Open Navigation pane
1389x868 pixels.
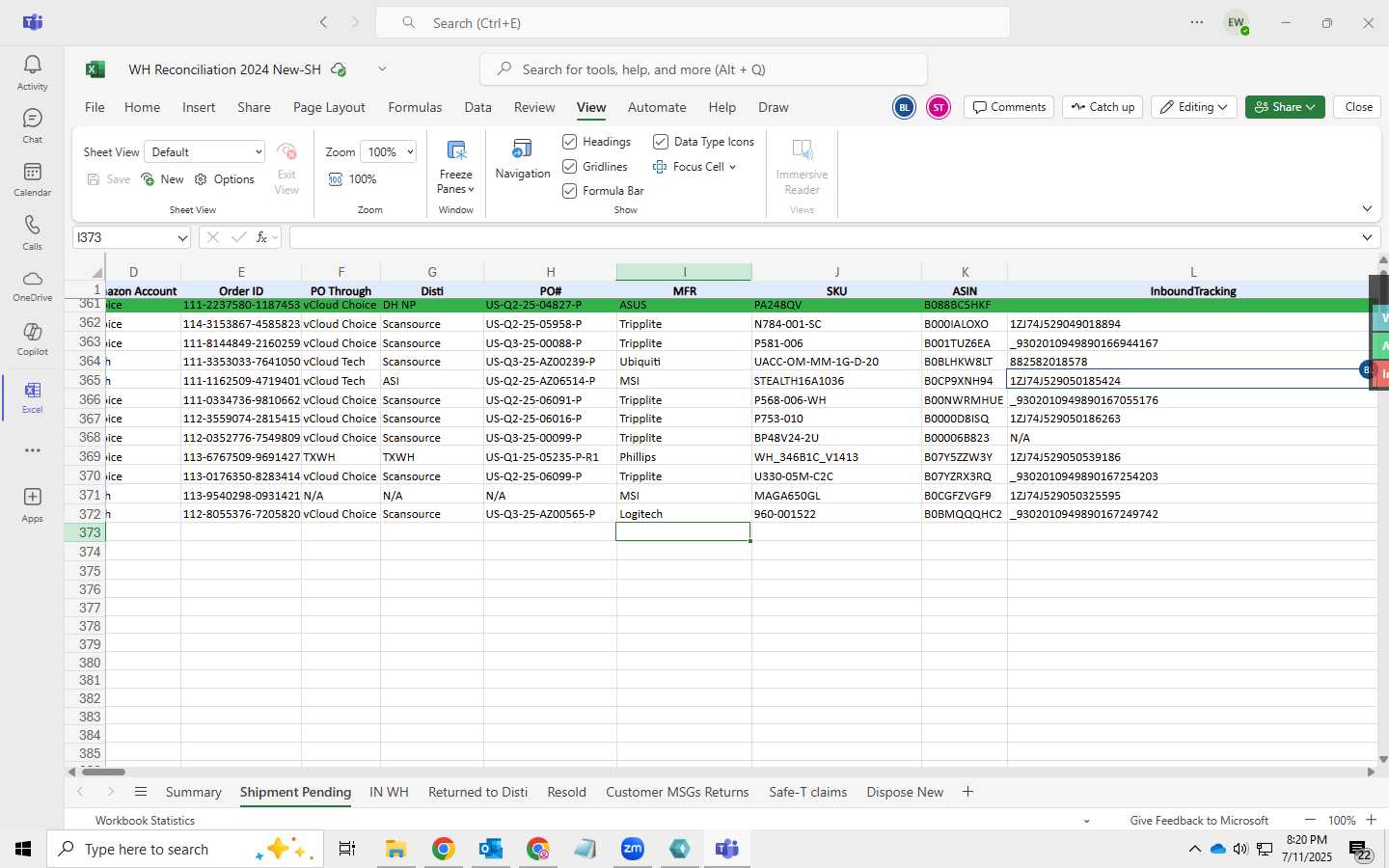click(x=523, y=160)
